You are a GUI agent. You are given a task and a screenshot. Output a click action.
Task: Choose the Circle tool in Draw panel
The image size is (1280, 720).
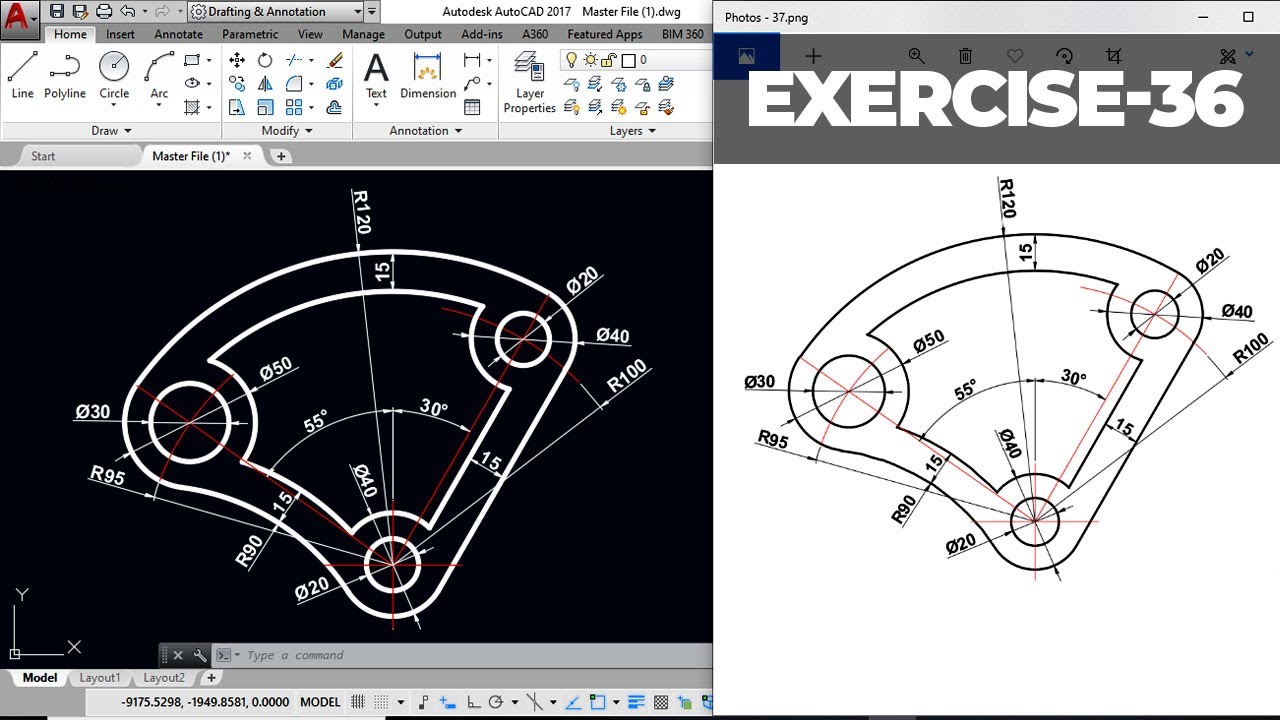[114, 76]
